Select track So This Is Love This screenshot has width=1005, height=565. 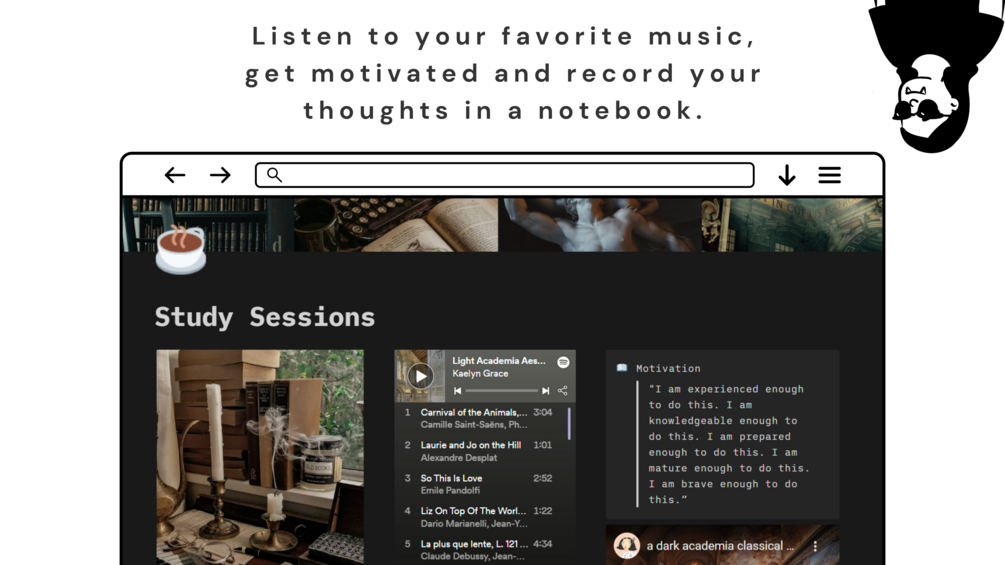[481, 484]
